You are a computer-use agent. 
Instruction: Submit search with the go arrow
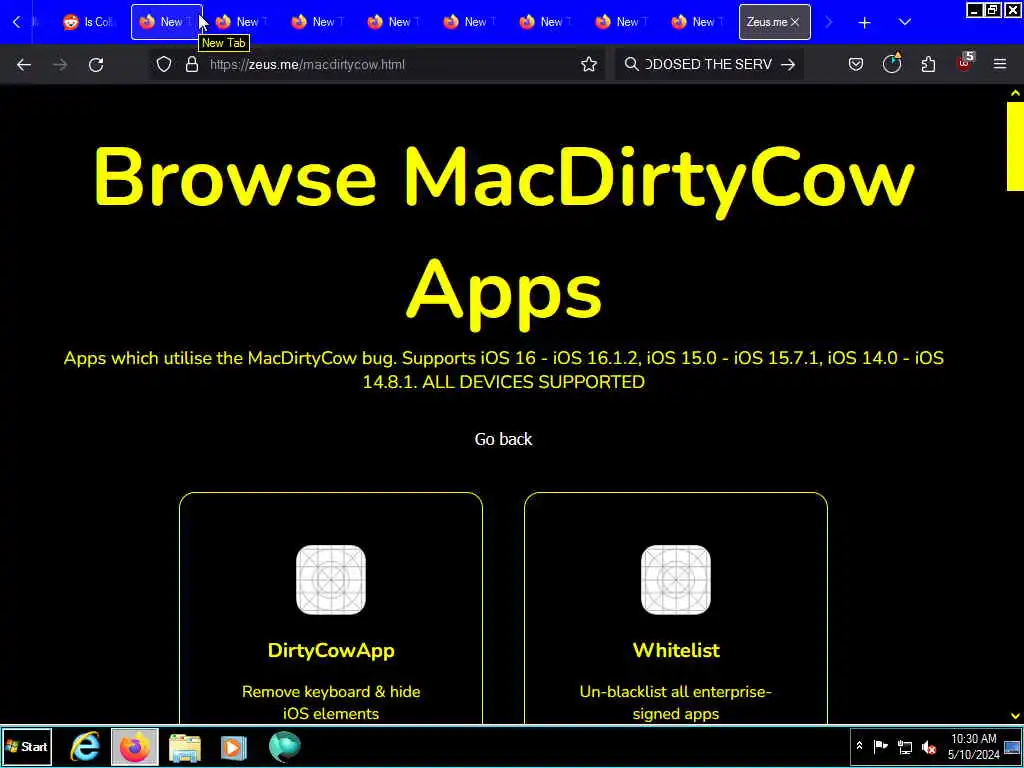pyautogui.click(x=788, y=64)
